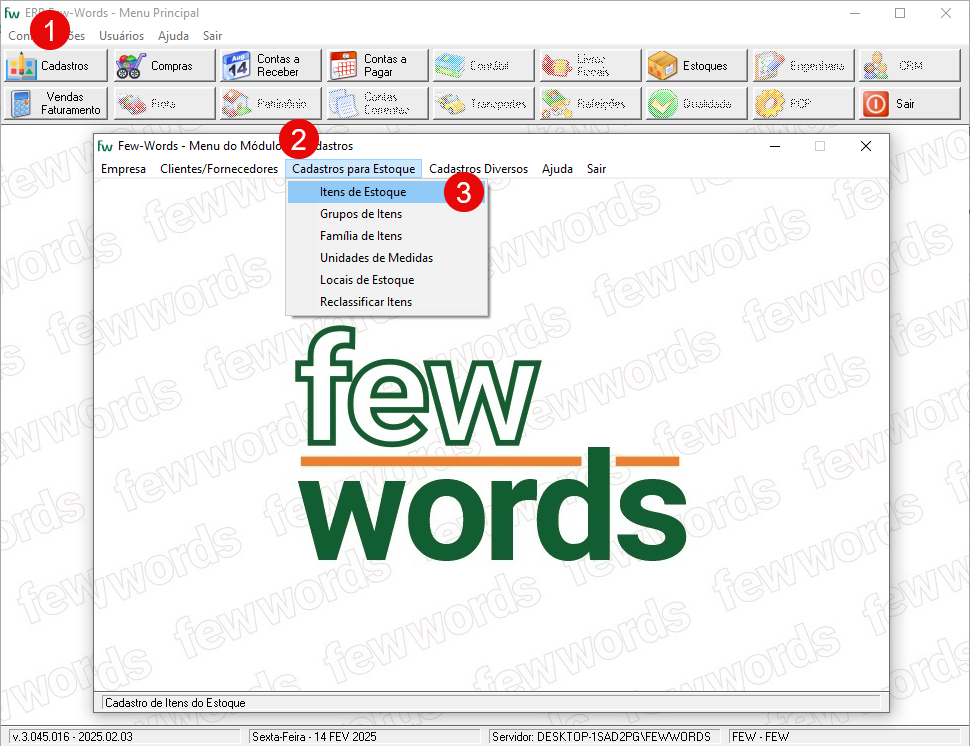
Task: Select Locais de Estoque menu entry
Action: [387, 280]
